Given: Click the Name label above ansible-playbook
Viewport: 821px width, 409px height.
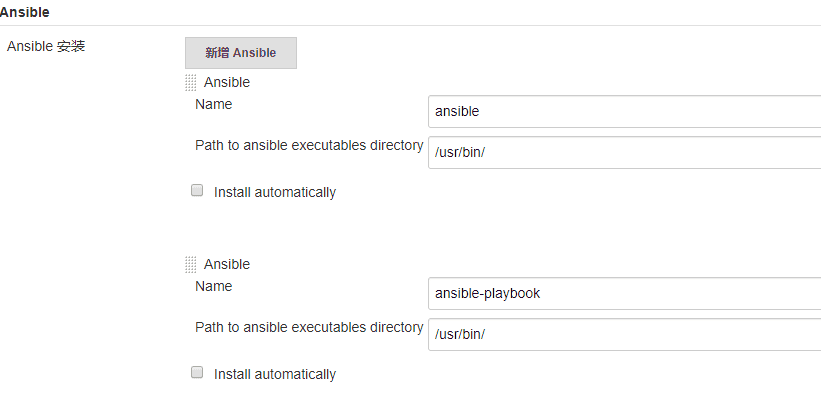Looking at the screenshot, I should point(213,286).
